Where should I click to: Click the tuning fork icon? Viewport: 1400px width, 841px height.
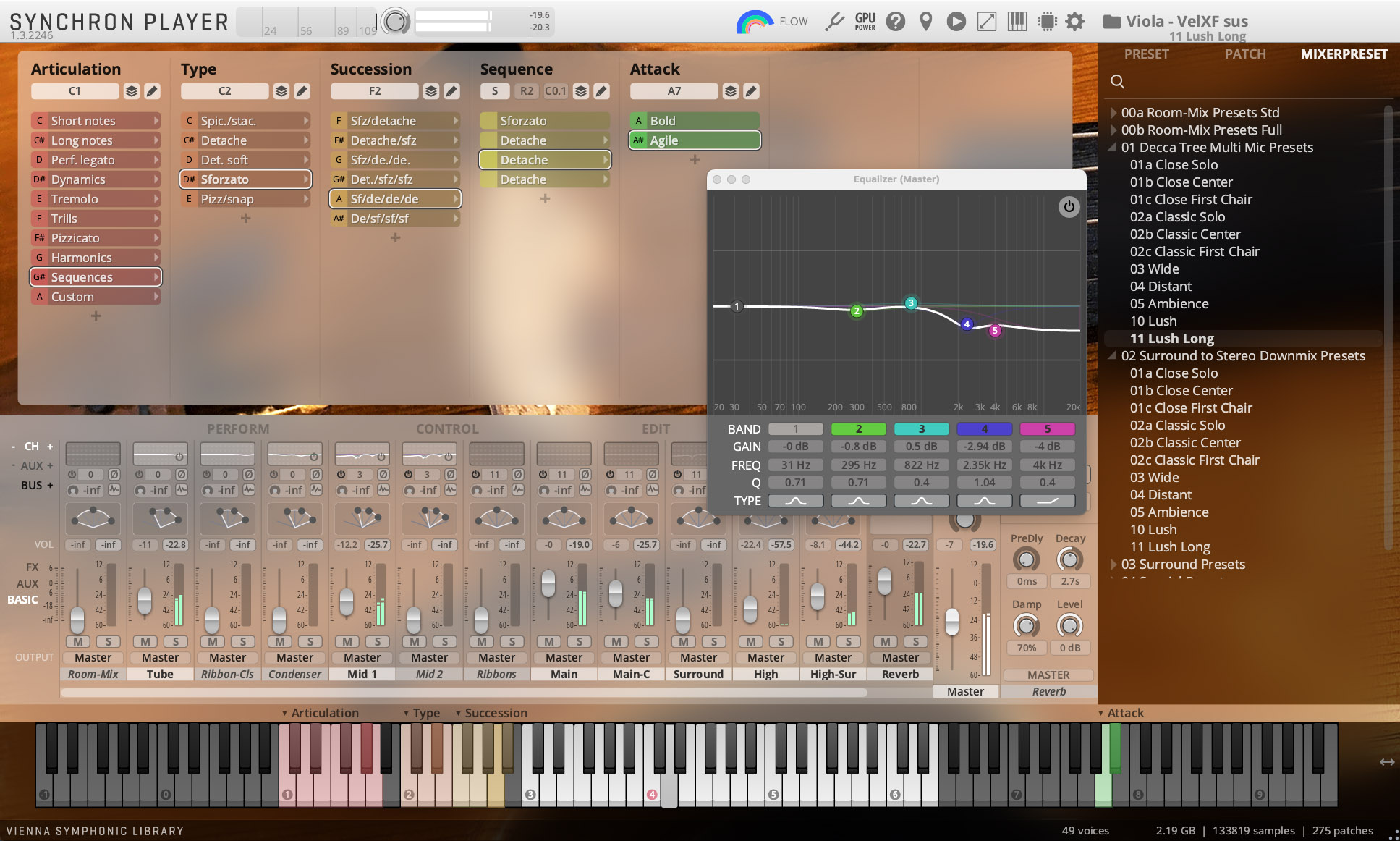point(834,21)
